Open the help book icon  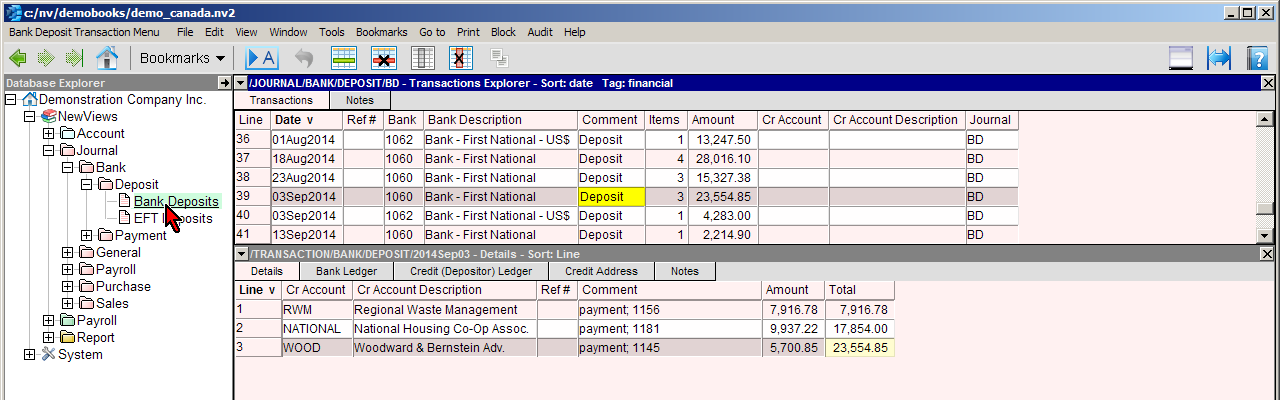(x=1258, y=58)
